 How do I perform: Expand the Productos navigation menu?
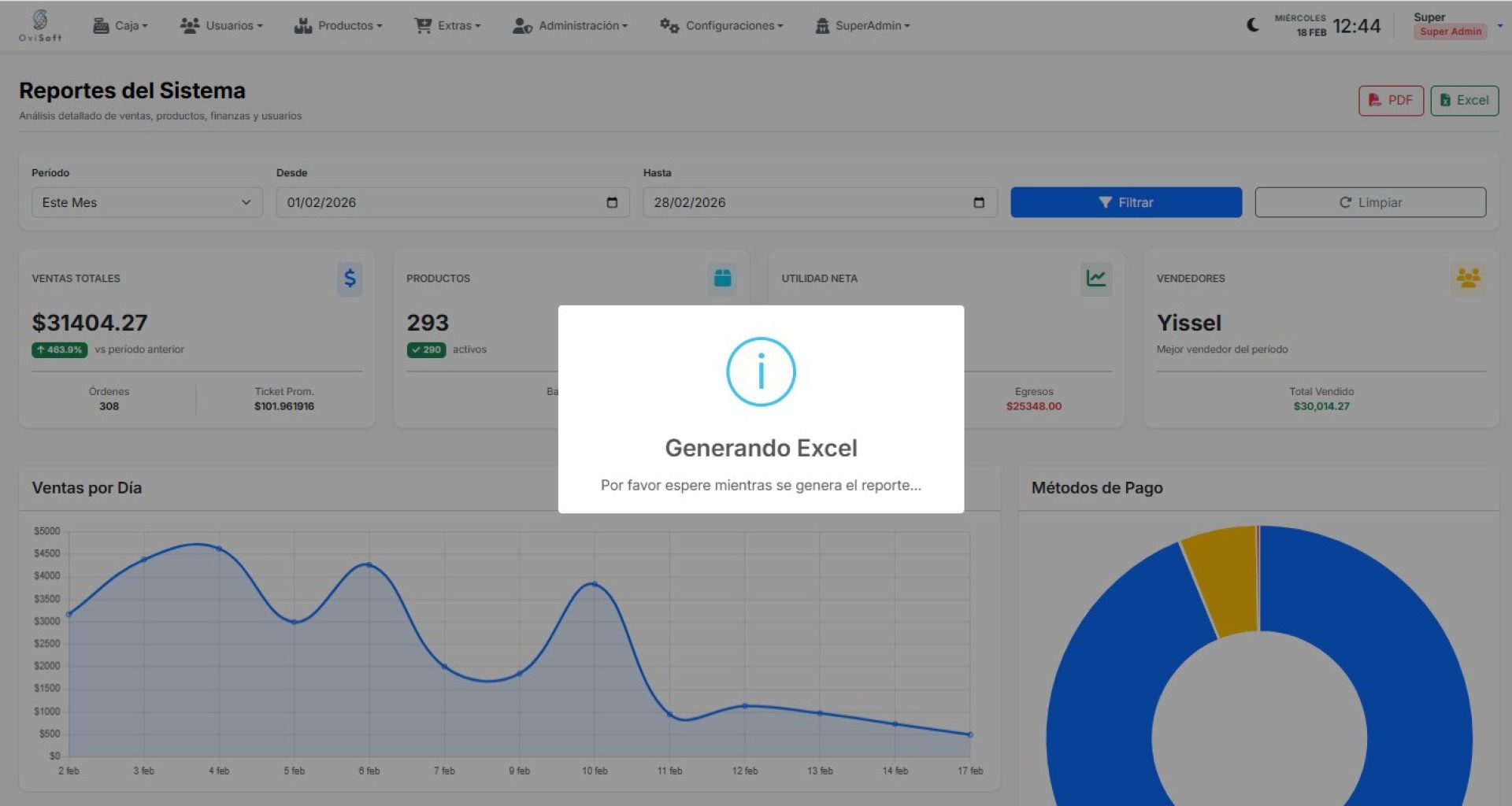[338, 26]
